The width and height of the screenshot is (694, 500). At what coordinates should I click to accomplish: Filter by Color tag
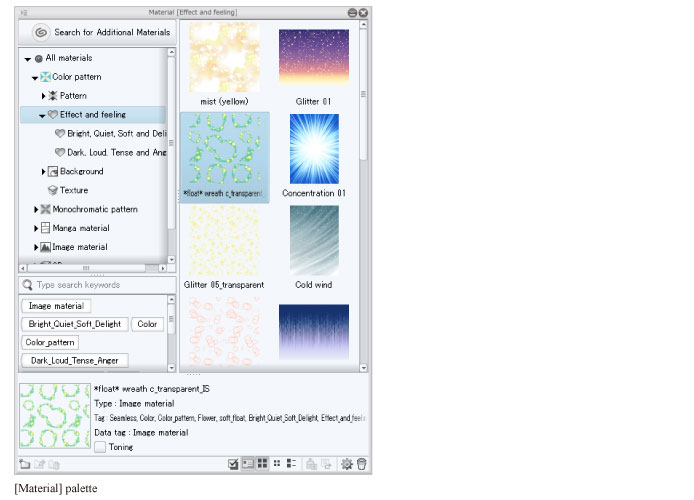[x=147, y=324]
